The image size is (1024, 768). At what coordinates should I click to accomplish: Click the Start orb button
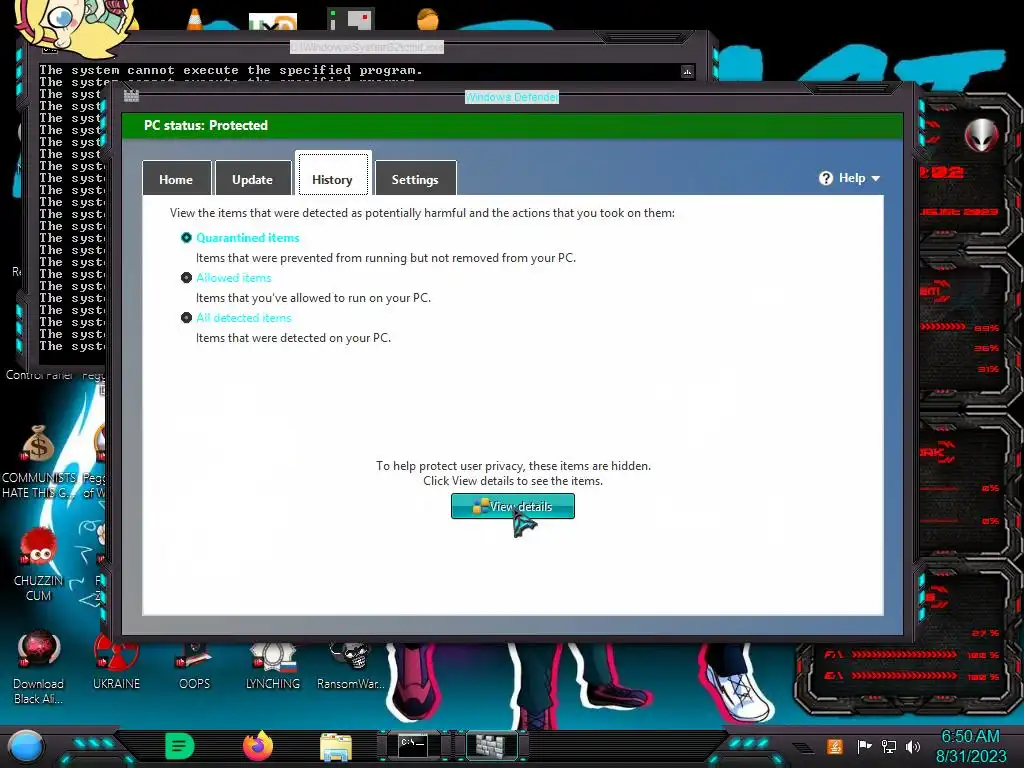(x=27, y=747)
